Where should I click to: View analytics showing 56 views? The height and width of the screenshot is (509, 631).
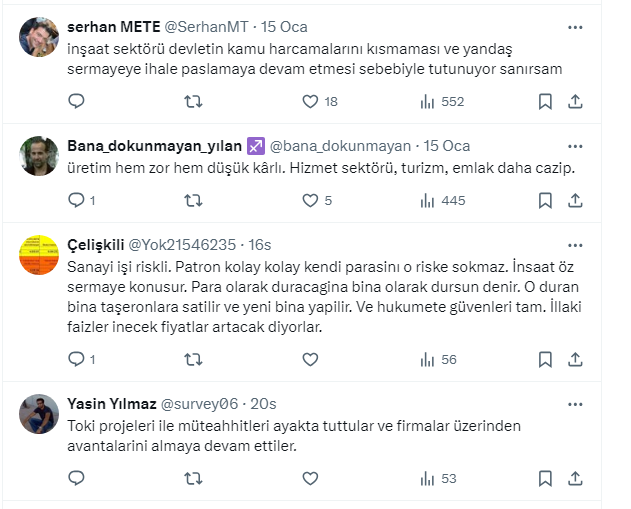click(438, 360)
